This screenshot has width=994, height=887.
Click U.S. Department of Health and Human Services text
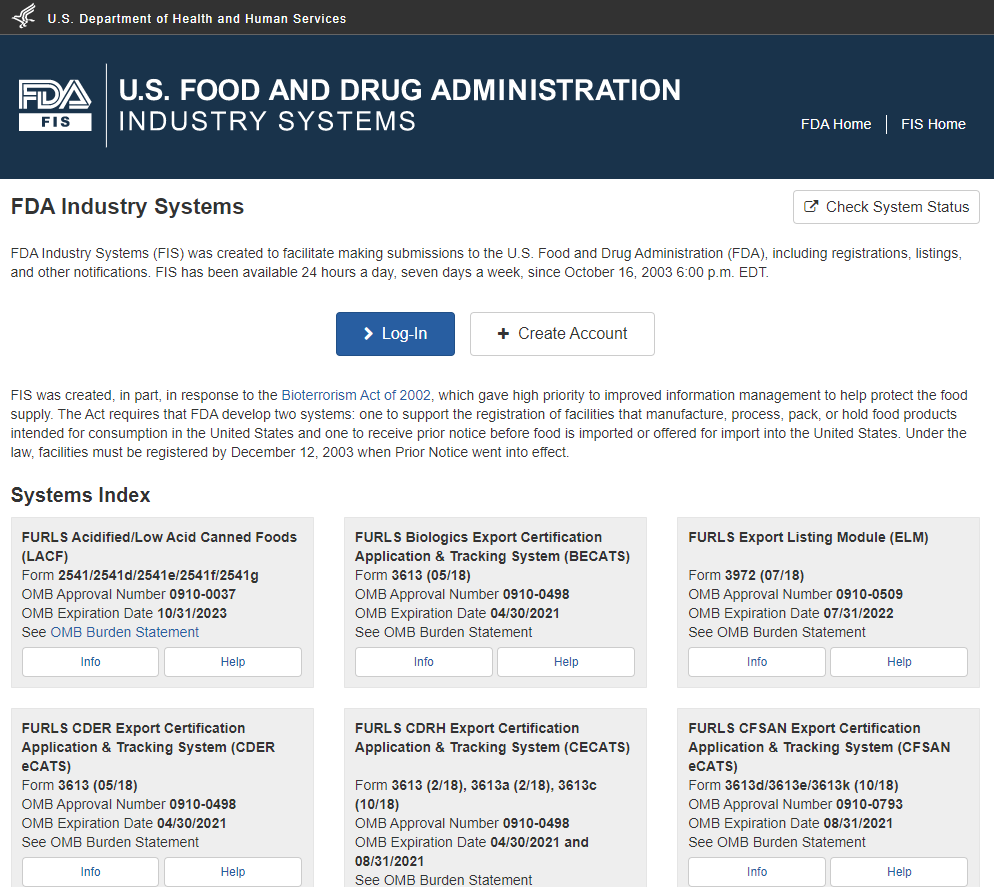point(197,18)
